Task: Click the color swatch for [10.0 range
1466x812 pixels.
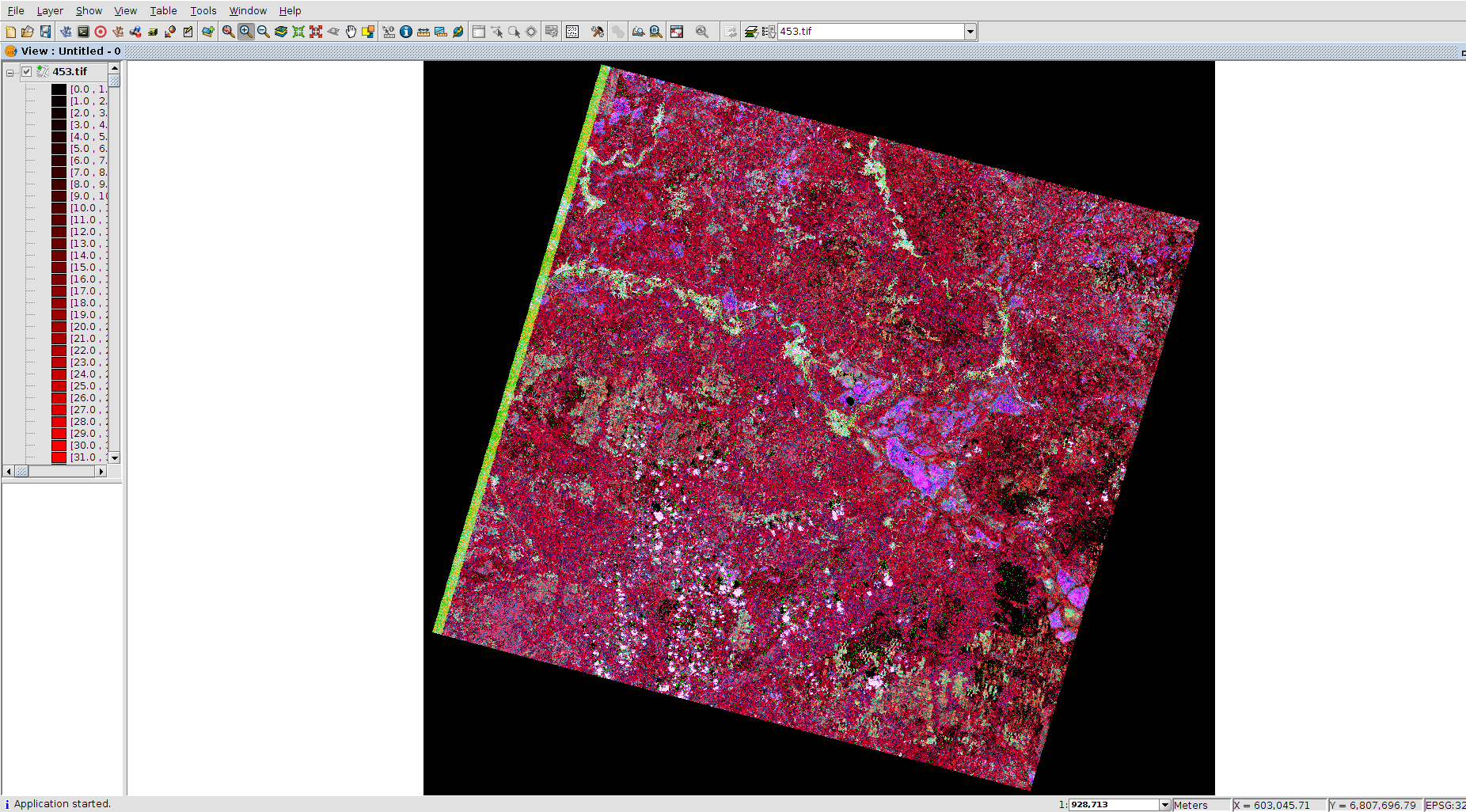Action: coord(59,208)
